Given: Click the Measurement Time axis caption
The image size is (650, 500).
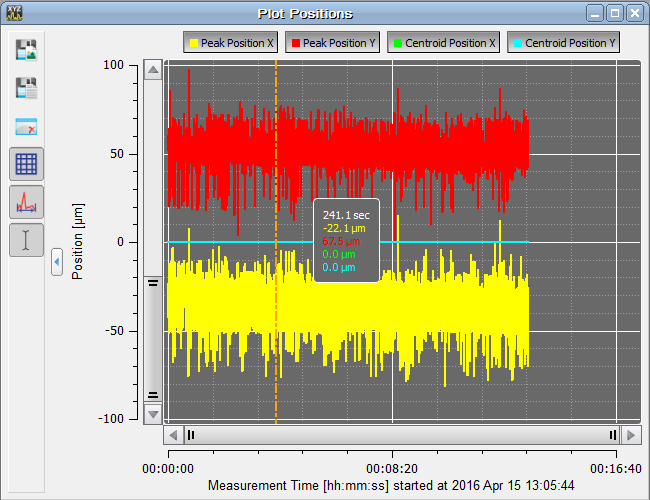Looking at the screenshot, I should (x=391, y=485).
